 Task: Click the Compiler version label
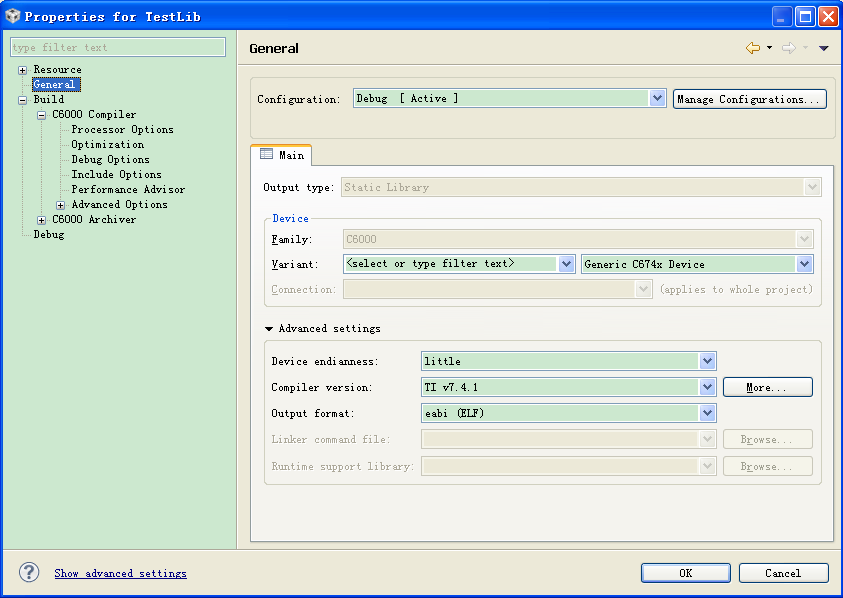(x=322, y=387)
